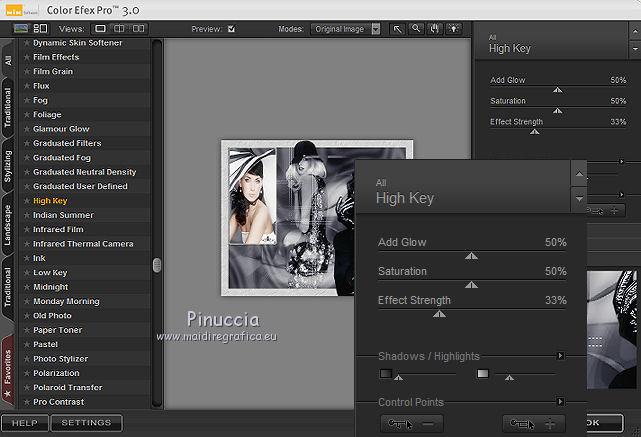Activate the pan hand tool
Screen dimensions: 641x437
[435, 29]
